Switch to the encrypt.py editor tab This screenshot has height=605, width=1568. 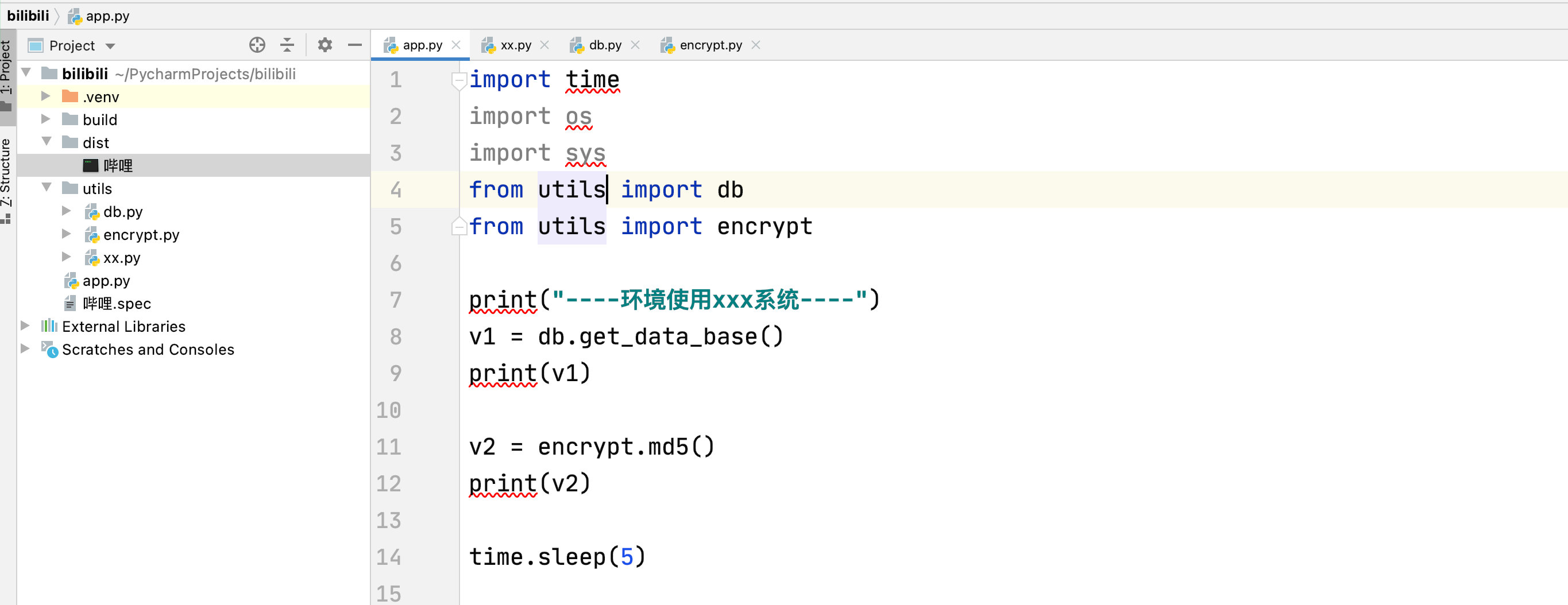(x=710, y=45)
